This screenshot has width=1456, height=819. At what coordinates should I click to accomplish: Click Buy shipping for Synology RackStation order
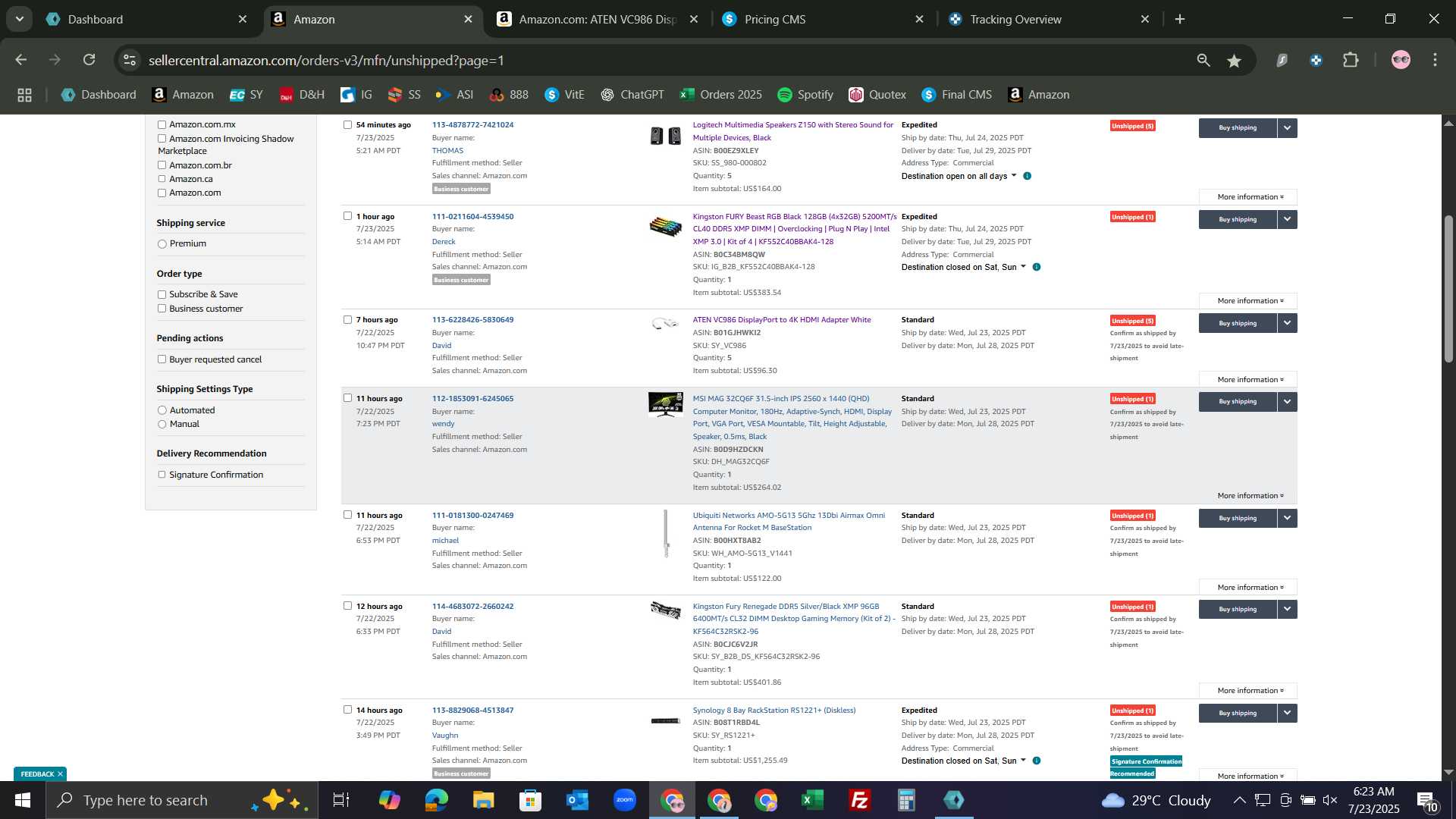pos(1238,713)
